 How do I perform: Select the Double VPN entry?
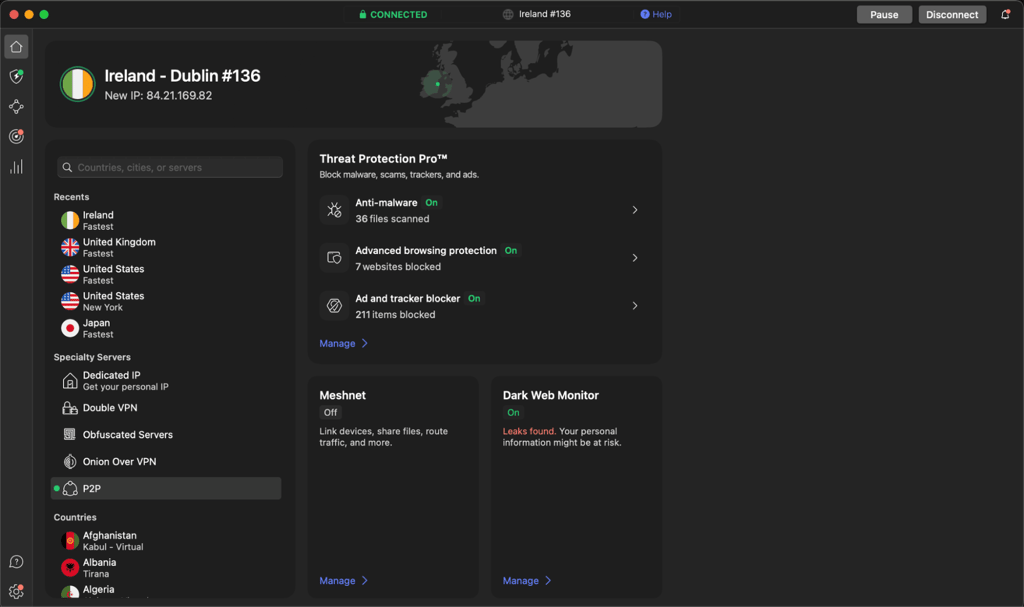pos(166,408)
